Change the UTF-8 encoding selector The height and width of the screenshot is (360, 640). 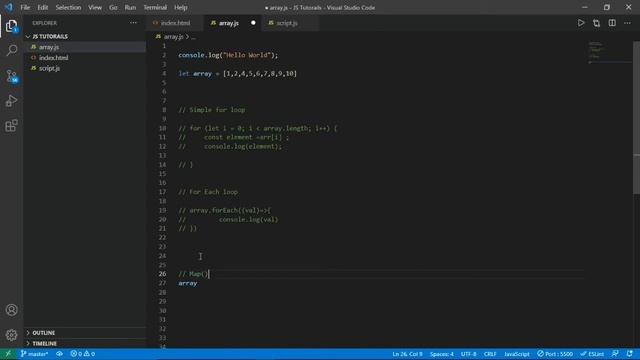click(x=469, y=354)
